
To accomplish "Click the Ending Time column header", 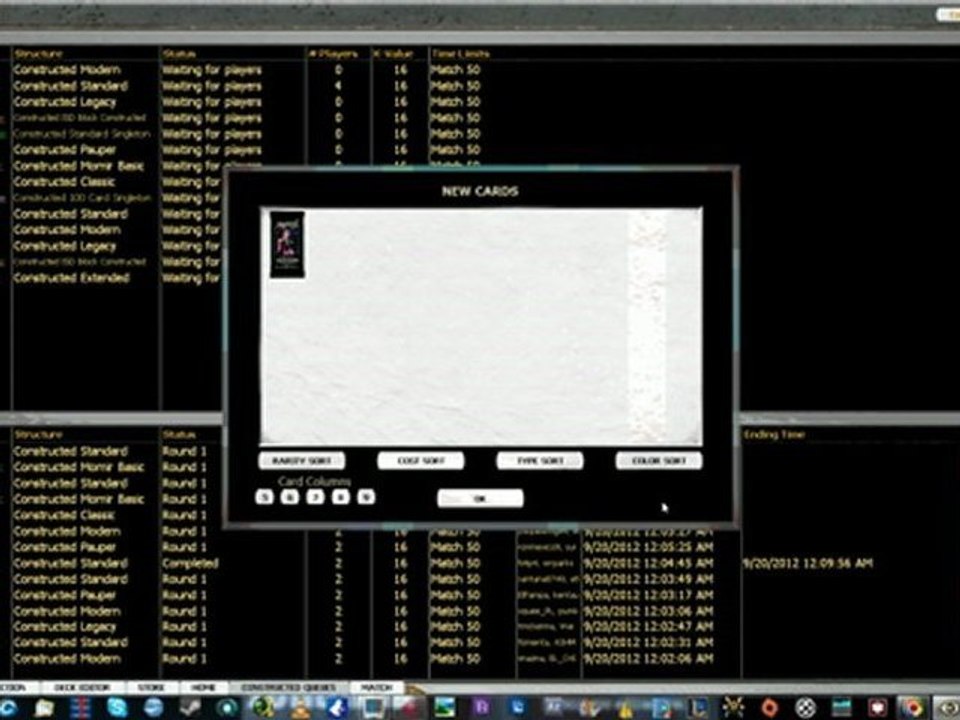I will 774,435.
